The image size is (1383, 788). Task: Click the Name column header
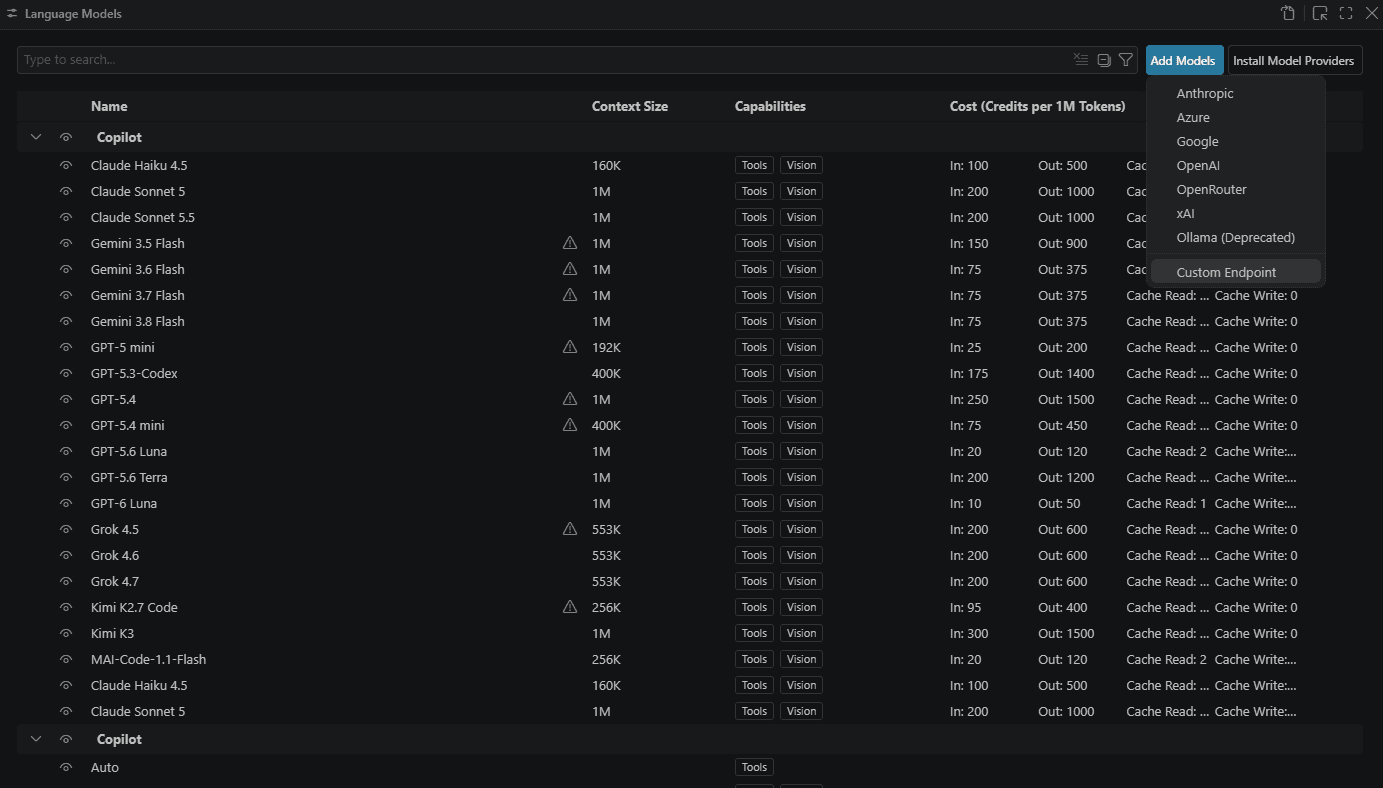point(109,106)
